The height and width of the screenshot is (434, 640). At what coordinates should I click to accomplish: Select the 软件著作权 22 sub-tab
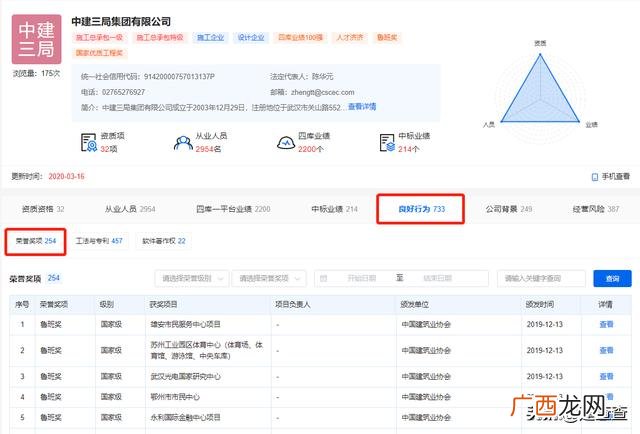click(x=164, y=241)
